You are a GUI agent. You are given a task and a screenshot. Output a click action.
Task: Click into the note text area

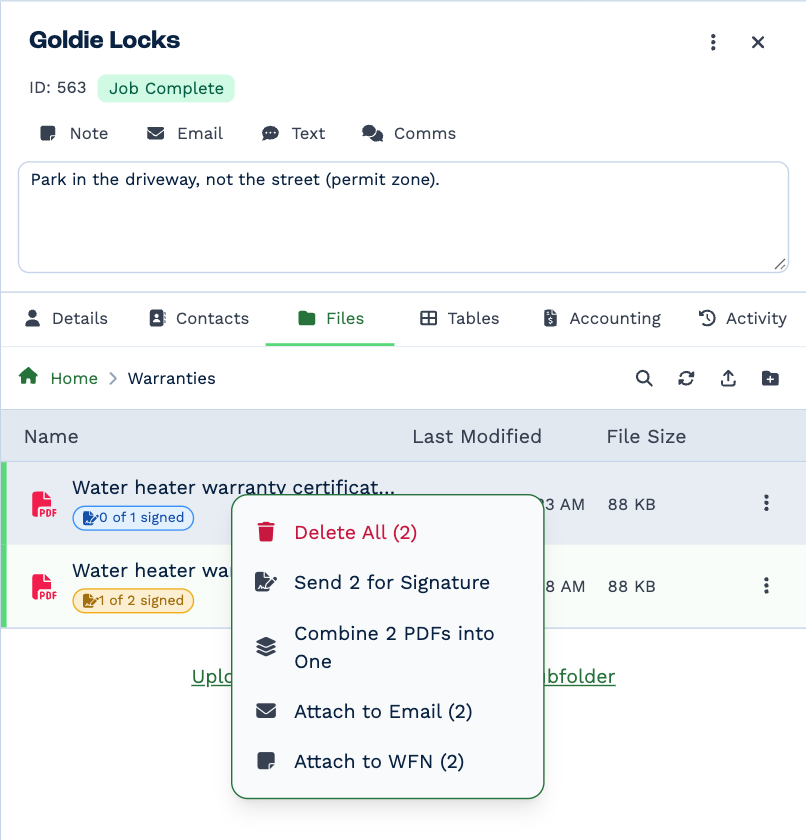click(403, 217)
